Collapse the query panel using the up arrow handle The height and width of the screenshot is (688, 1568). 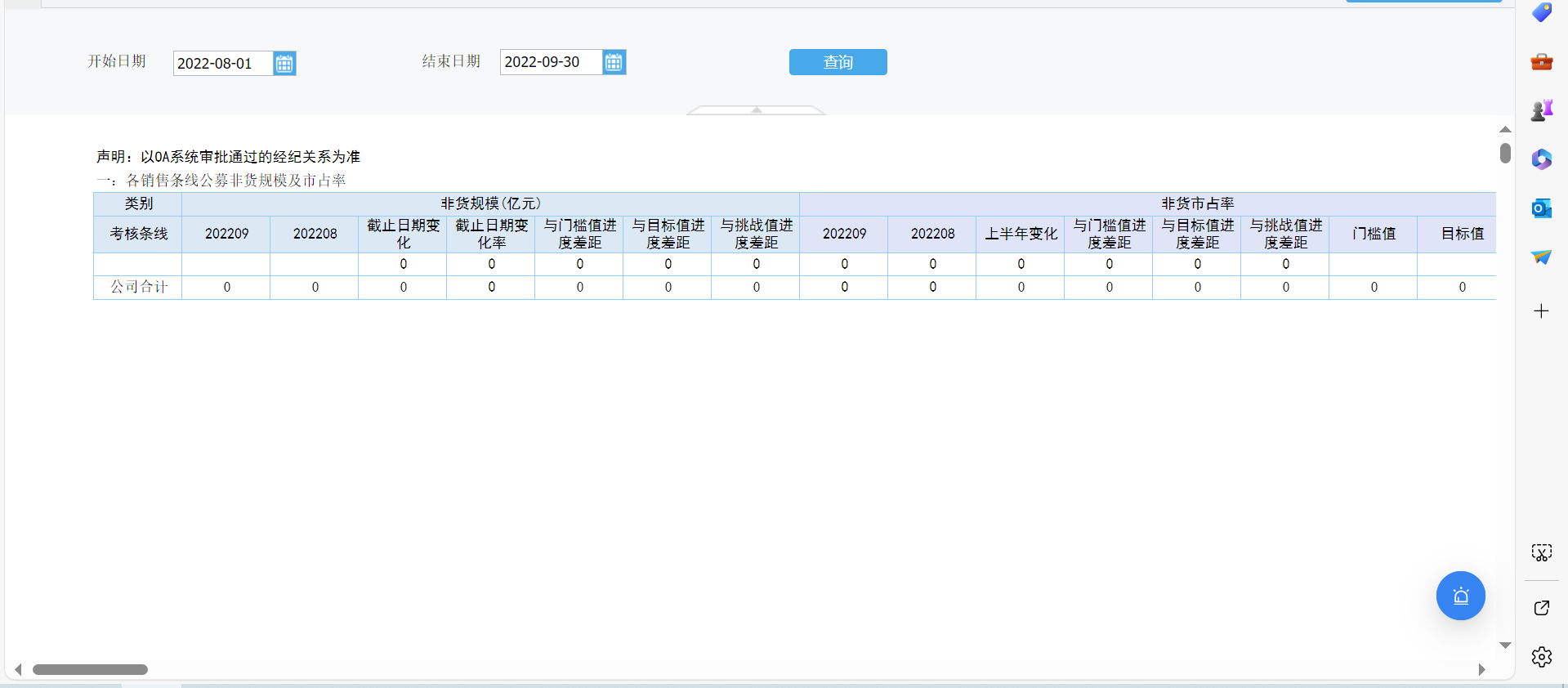pos(757,109)
